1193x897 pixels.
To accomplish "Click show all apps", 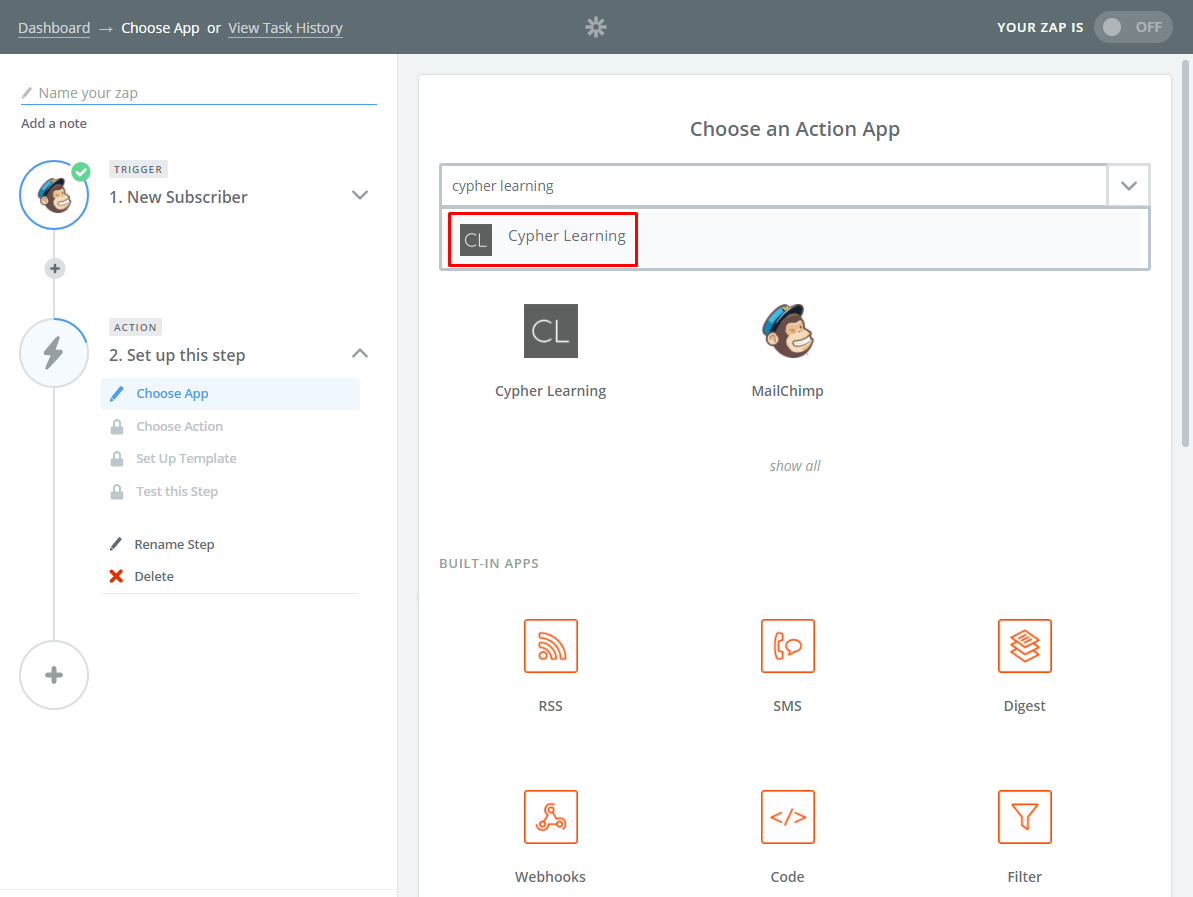I will (795, 466).
